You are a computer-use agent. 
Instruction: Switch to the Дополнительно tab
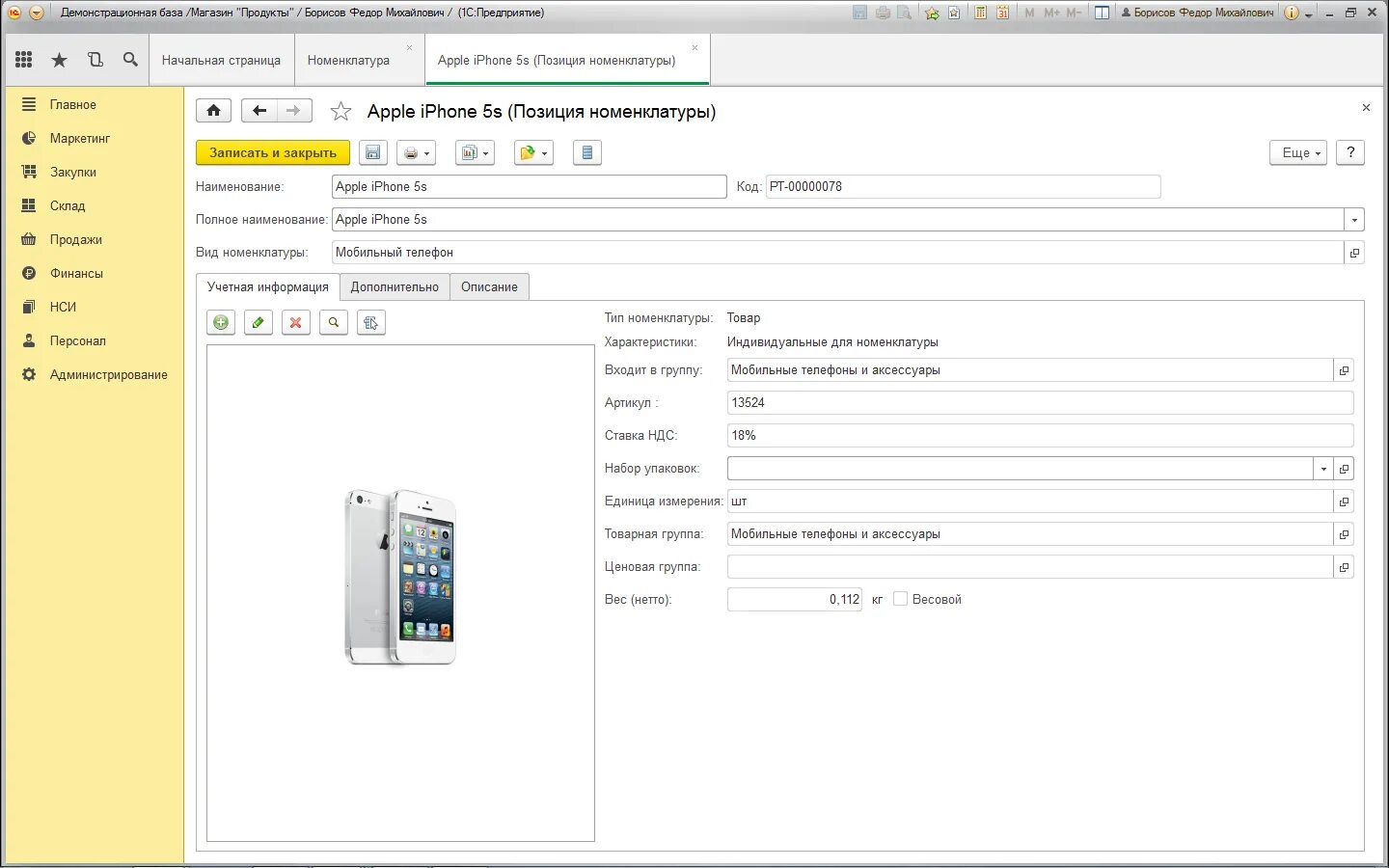click(x=395, y=286)
